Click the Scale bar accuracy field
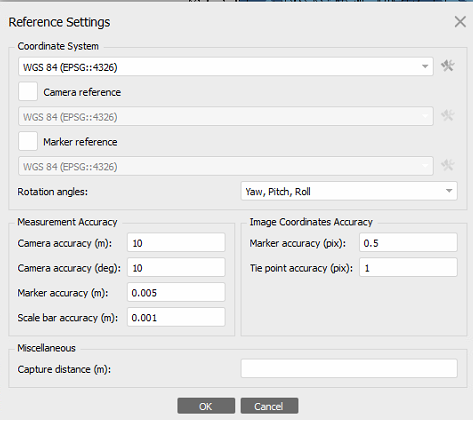The width and height of the screenshot is (475, 422). [176, 317]
